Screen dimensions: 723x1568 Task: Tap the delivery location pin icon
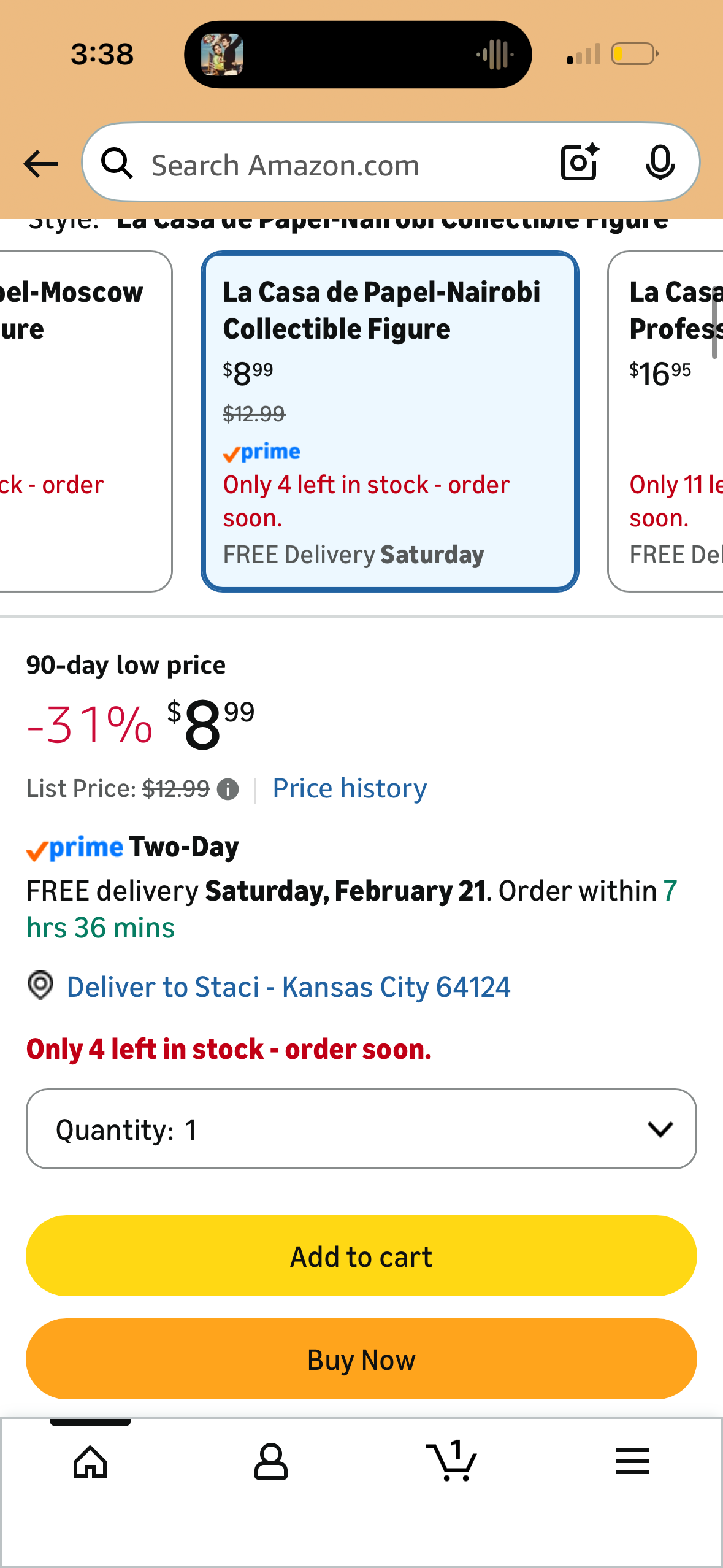[40, 985]
